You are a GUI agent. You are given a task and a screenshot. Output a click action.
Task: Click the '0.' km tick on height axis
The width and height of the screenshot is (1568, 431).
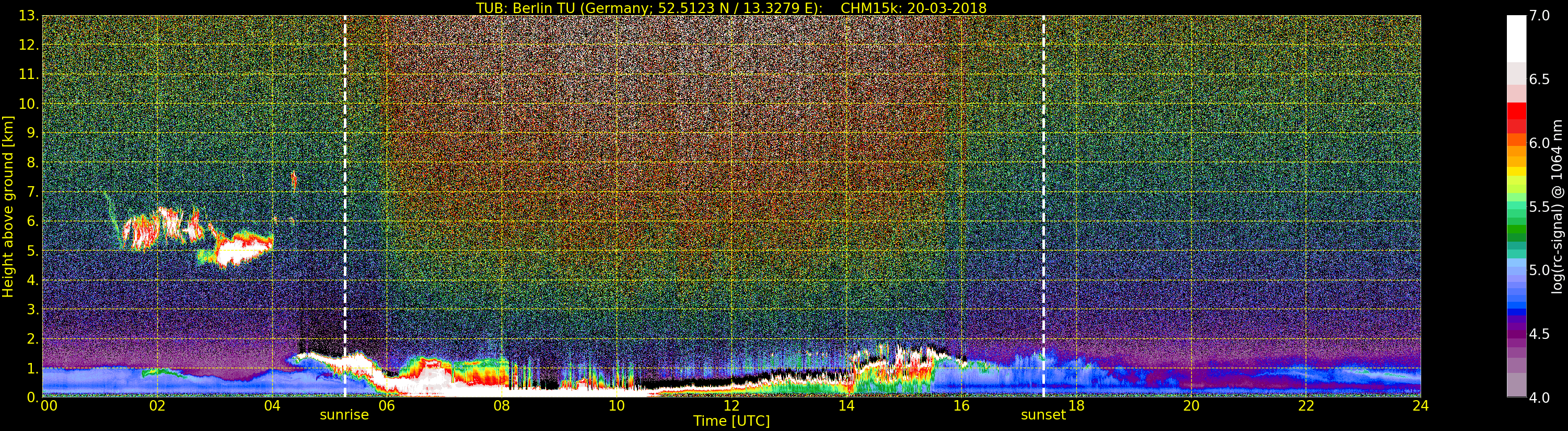(32, 397)
